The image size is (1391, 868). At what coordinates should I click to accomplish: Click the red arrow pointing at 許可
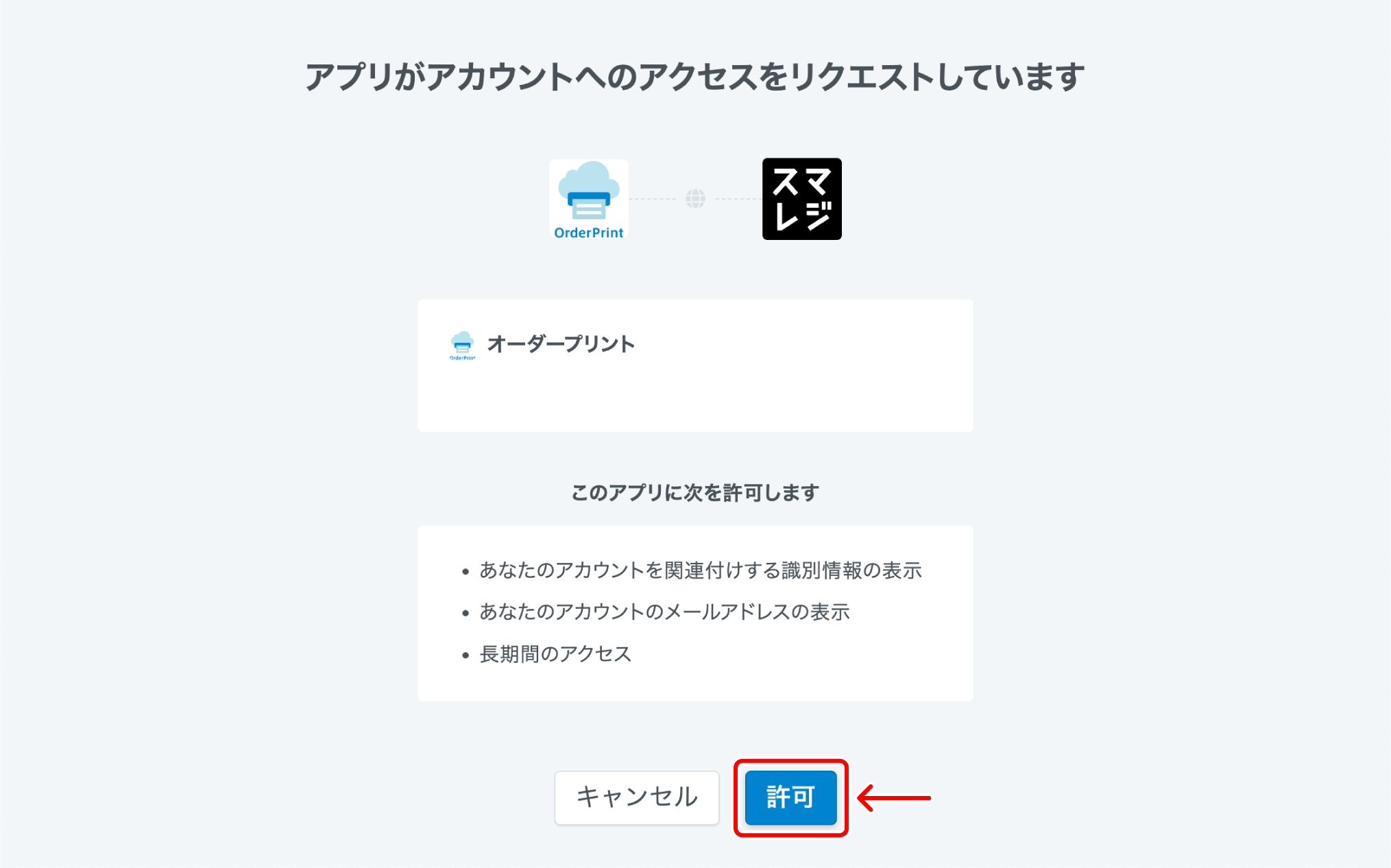pyautogui.click(x=894, y=798)
